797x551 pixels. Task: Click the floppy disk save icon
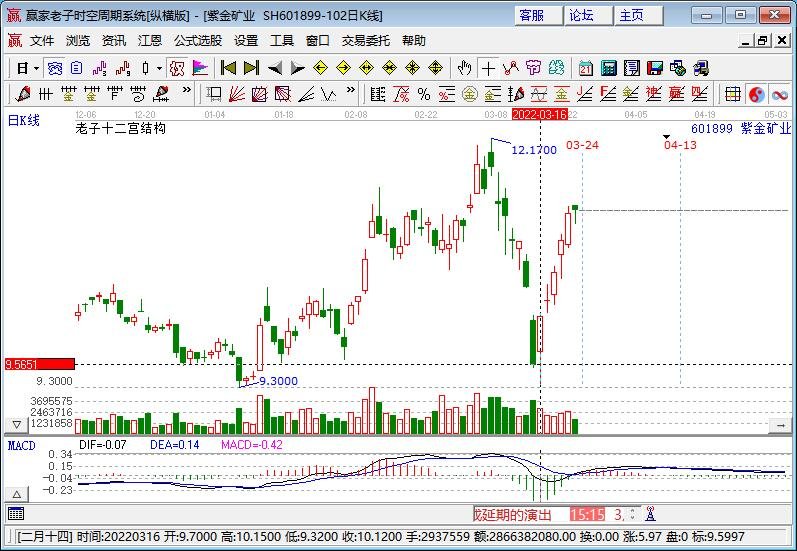point(655,68)
